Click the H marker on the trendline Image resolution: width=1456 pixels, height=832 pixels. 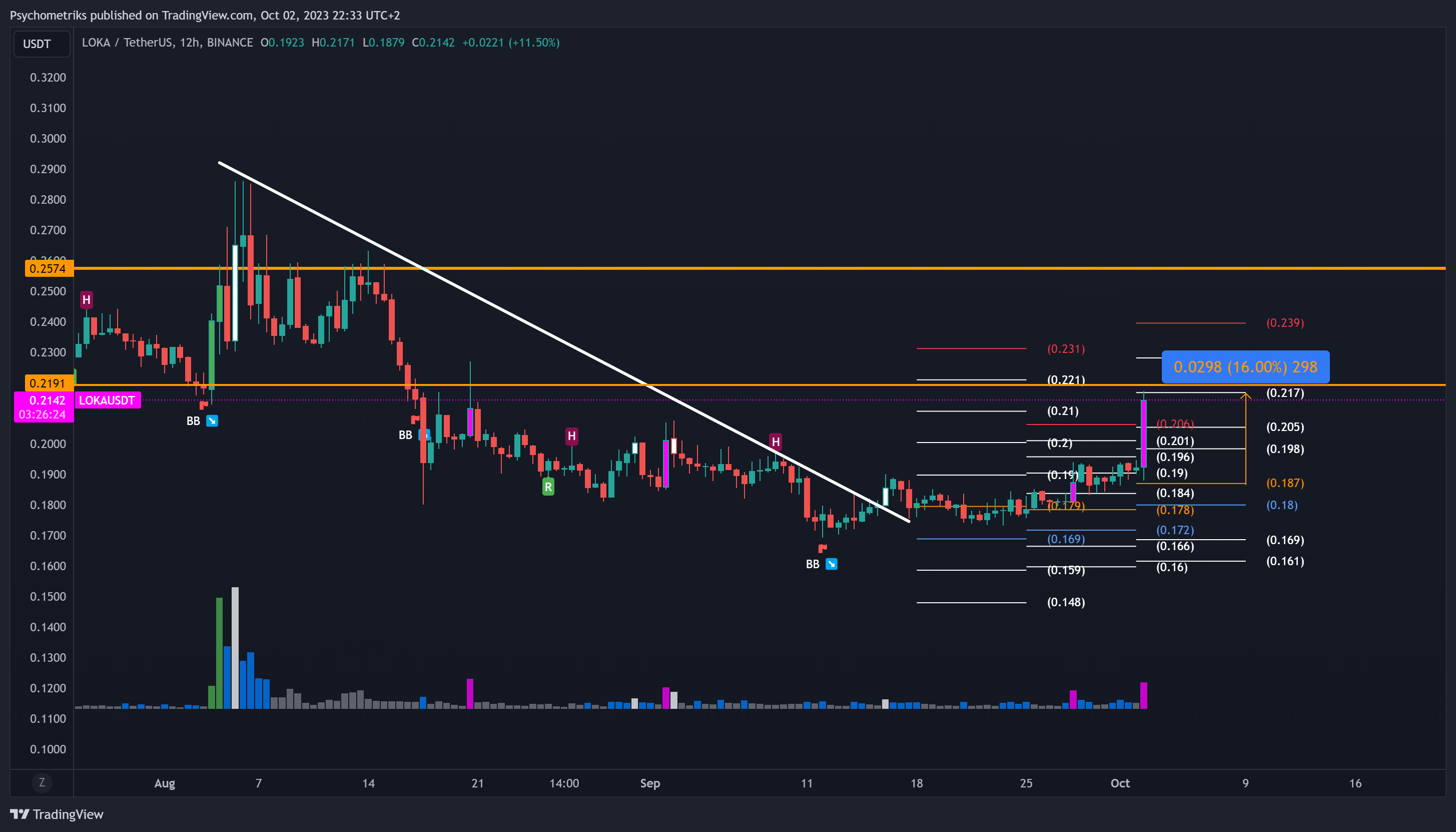pos(776,442)
